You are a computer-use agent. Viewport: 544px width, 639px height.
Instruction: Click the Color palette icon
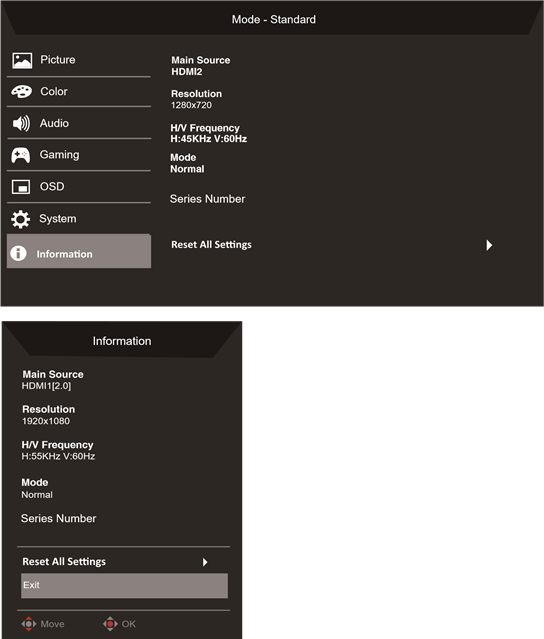tap(22, 91)
